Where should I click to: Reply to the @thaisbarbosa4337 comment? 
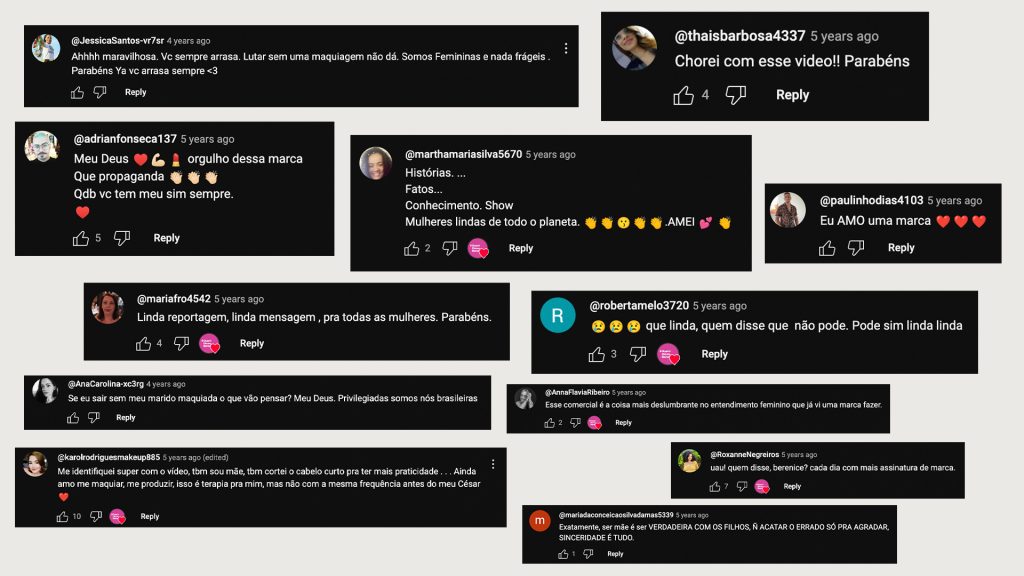tap(792, 95)
